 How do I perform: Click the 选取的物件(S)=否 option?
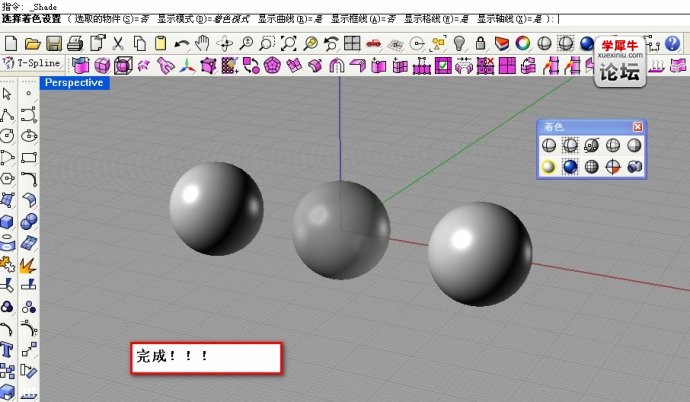[112, 19]
